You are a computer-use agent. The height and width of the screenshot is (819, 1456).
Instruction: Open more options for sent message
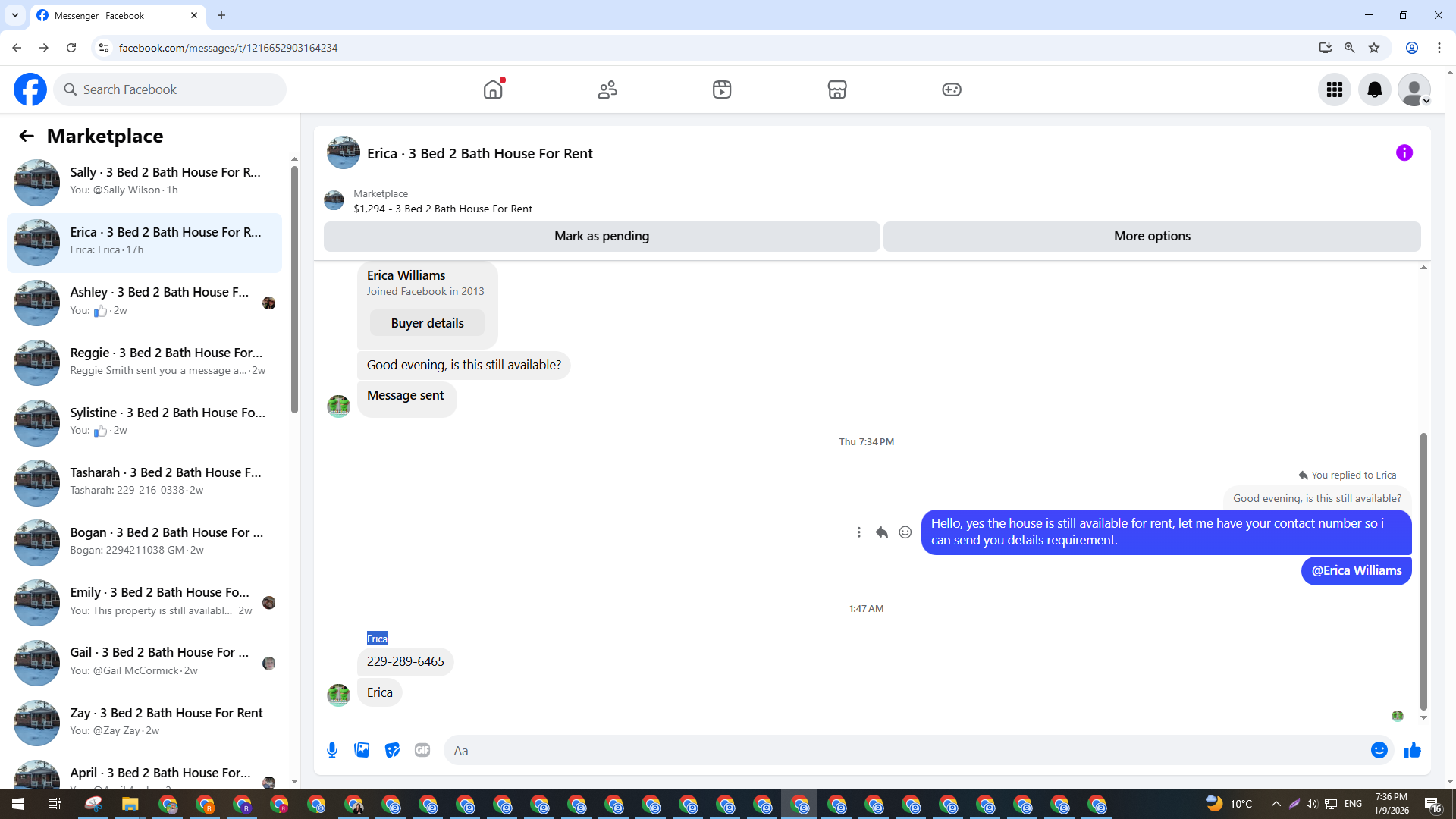click(858, 532)
